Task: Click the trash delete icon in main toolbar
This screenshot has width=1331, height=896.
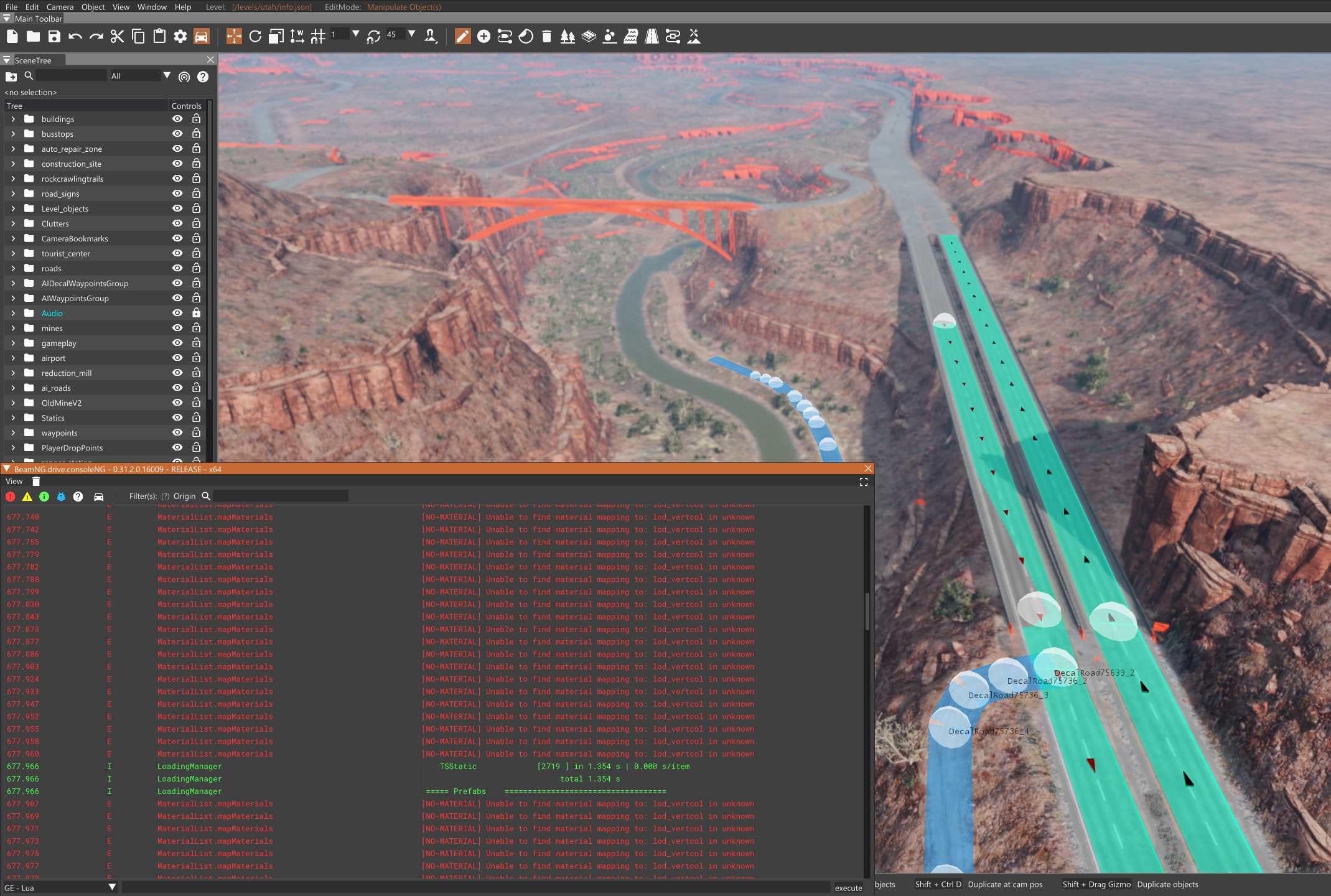Action: (546, 37)
